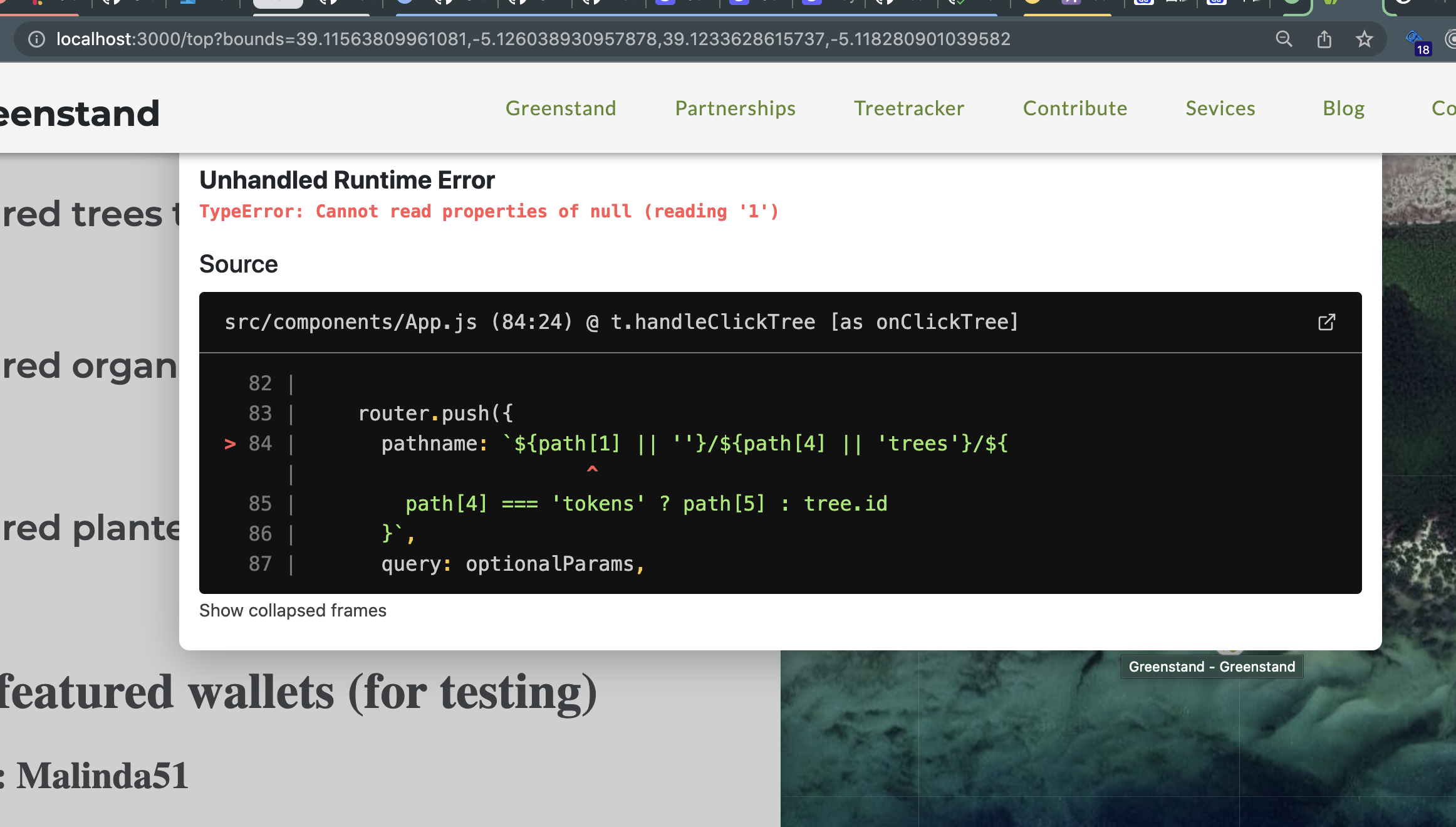The image size is (1456, 827).
Task: Click the Sevices link
Action: click(1219, 108)
